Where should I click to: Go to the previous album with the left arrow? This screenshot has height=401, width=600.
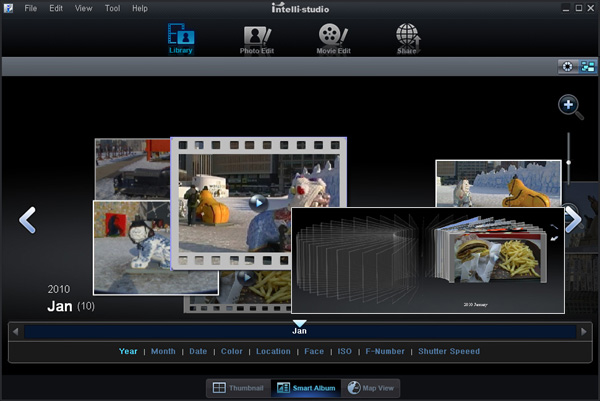tap(28, 220)
